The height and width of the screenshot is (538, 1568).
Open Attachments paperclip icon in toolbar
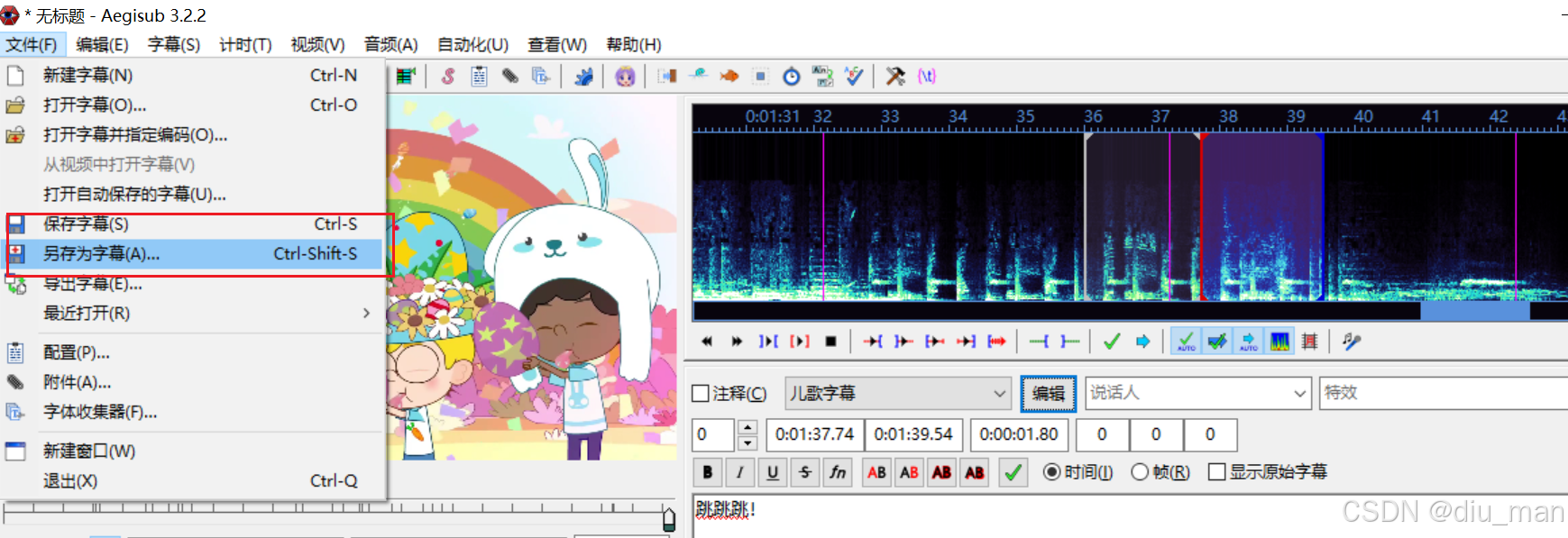click(509, 77)
